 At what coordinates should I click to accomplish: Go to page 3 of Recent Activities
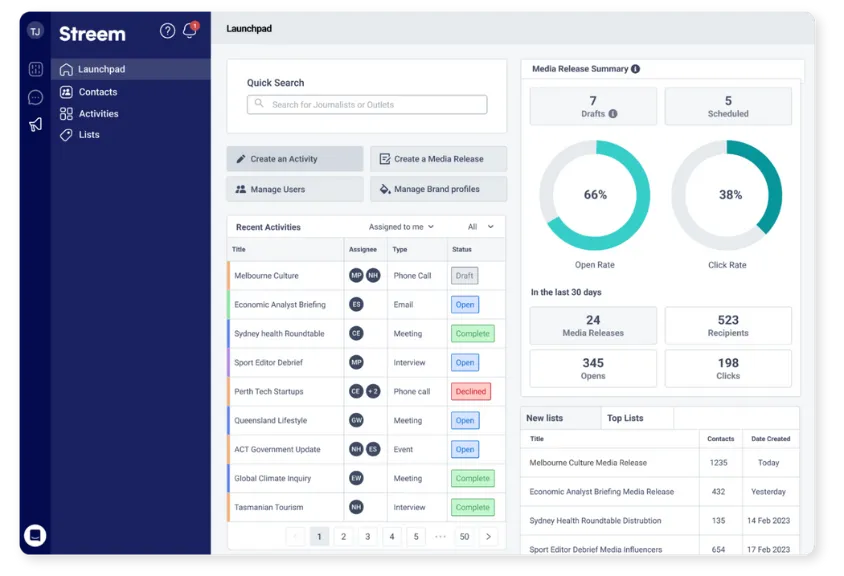(368, 537)
